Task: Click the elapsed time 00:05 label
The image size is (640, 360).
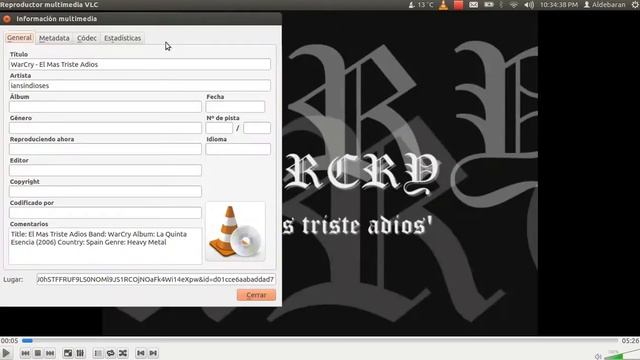Action: [9, 340]
